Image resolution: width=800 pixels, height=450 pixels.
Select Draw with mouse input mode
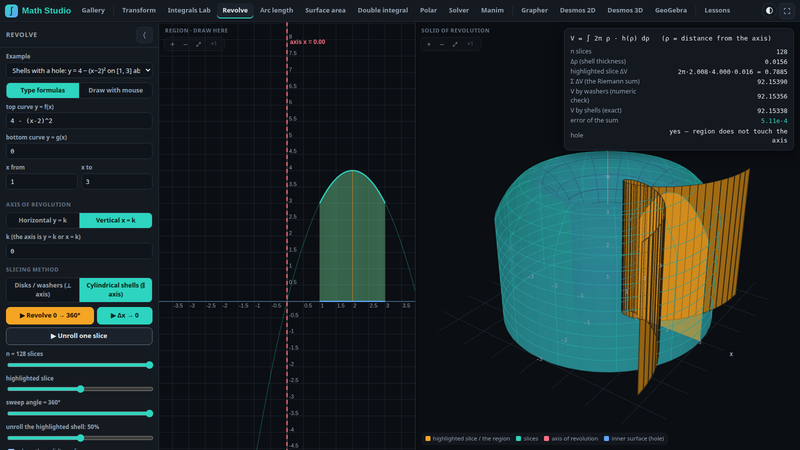[x=116, y=90]
